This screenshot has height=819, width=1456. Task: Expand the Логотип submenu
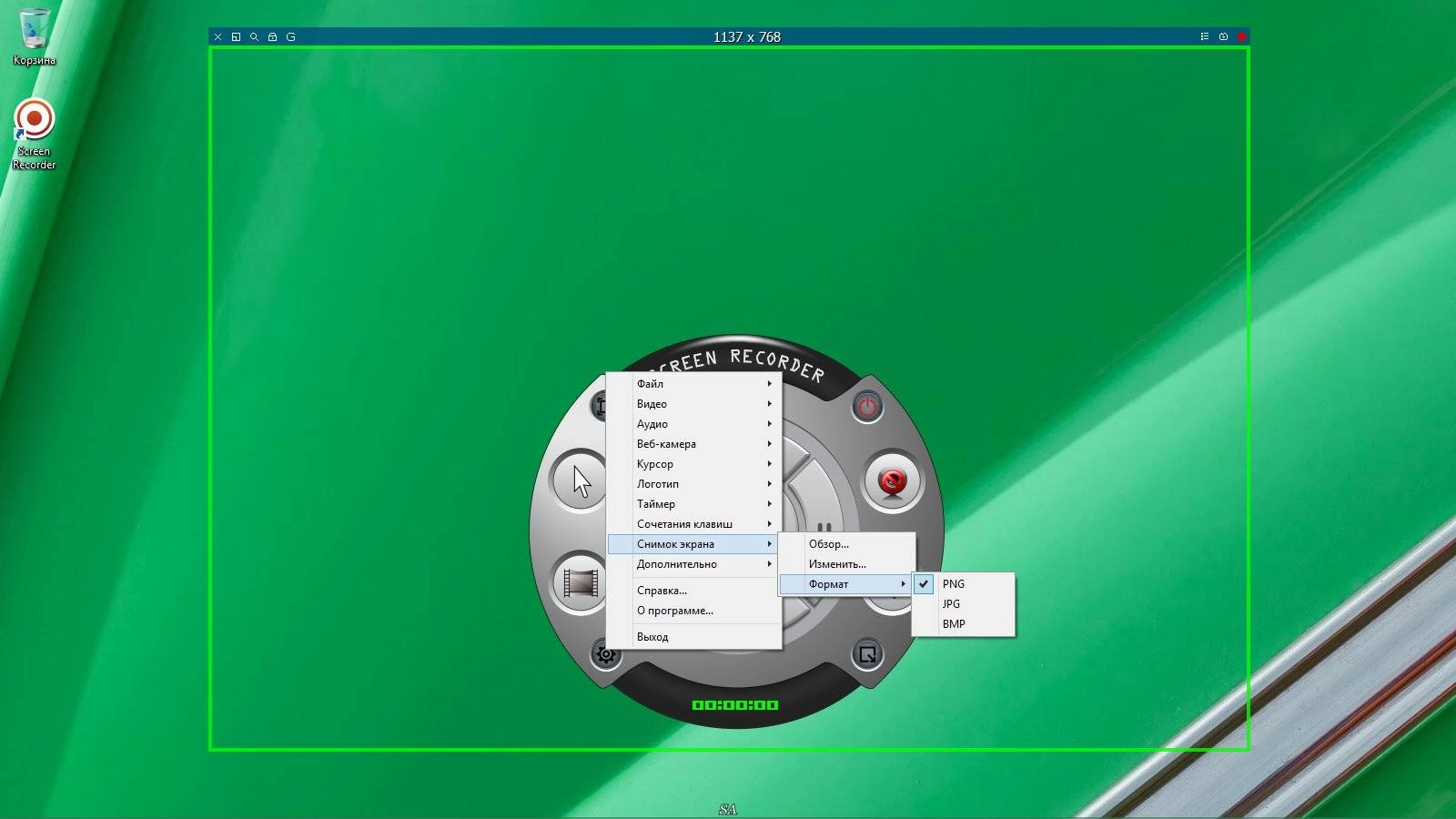(694, 484)
